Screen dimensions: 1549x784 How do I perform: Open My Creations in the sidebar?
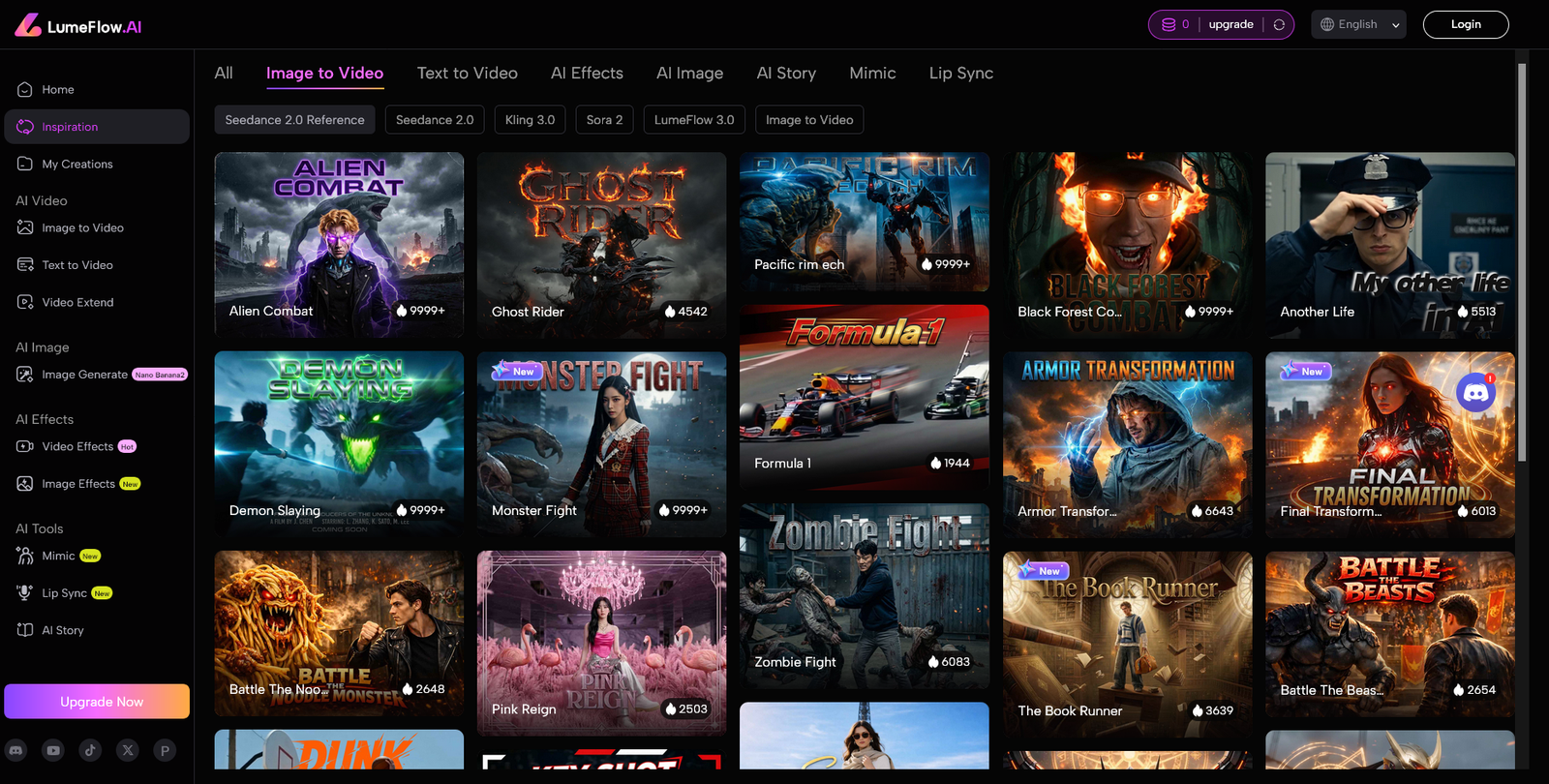tap(77, 165)
